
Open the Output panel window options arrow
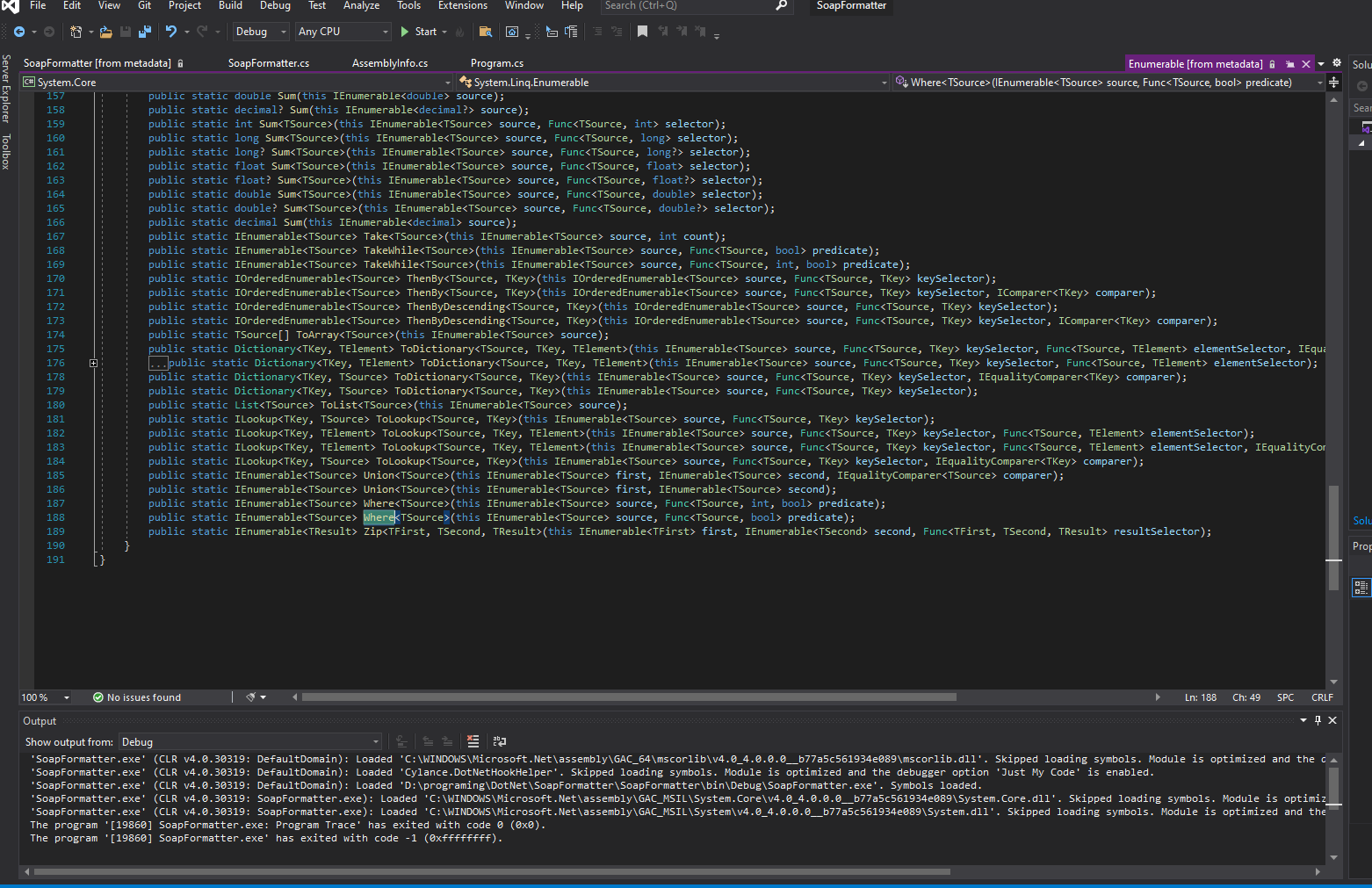tap(1303, 720)
